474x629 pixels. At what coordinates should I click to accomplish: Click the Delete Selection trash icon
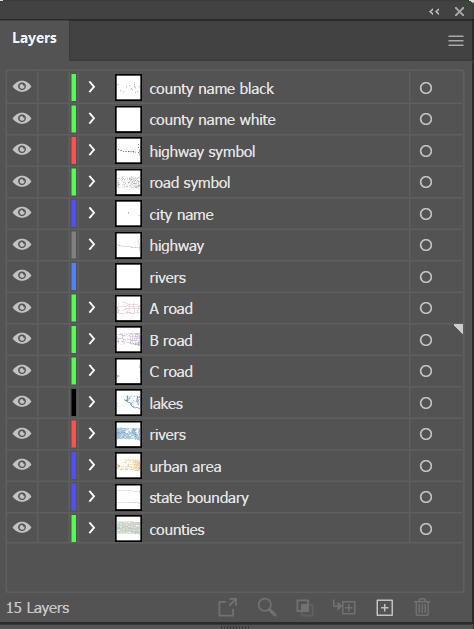(x=422, y=607)
